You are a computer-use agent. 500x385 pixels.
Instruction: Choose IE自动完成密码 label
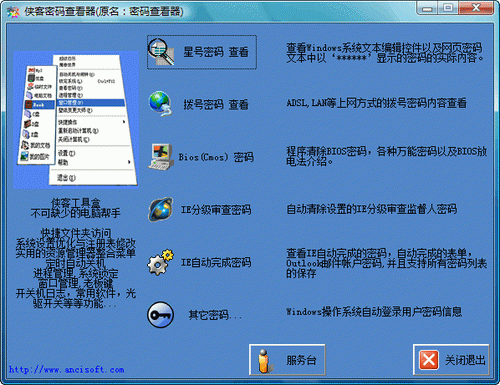(x=216, y=262)
